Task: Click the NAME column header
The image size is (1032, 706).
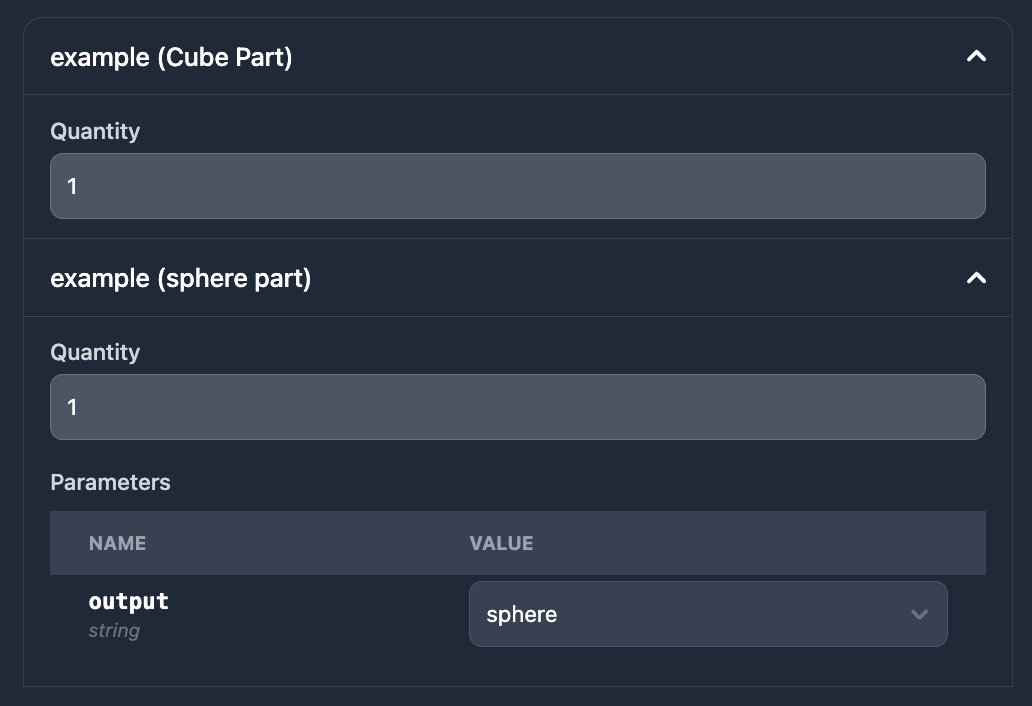Action: (x=117, y=543)
